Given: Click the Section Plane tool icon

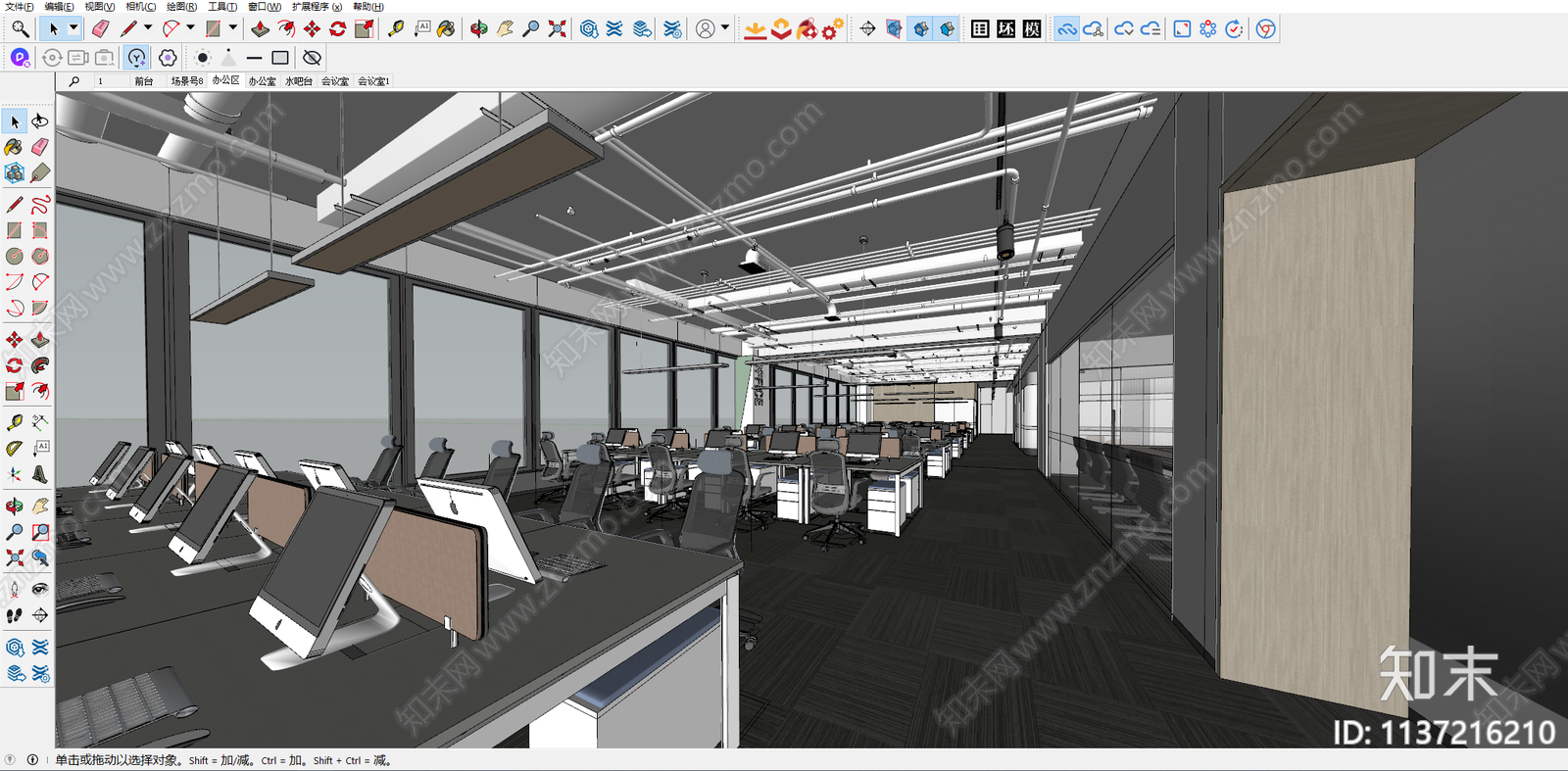Looking at the screenshot, I should click(867, 29).
